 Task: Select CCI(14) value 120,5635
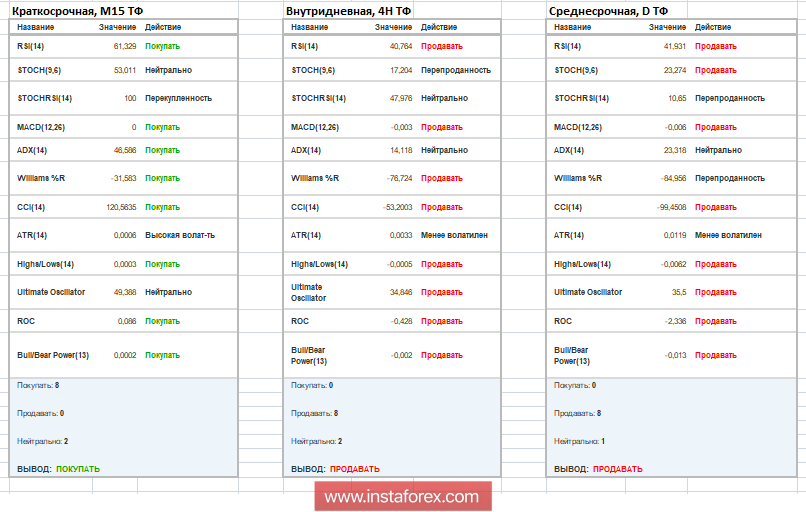pos(121,208)
